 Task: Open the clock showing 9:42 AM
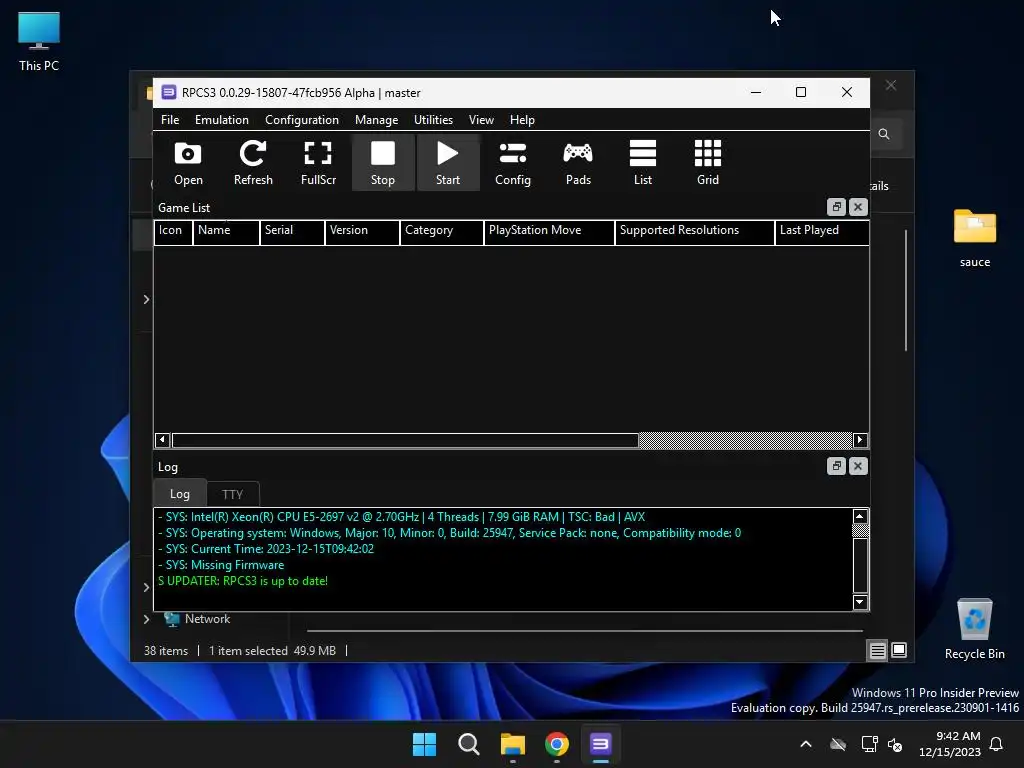(950, 744)
